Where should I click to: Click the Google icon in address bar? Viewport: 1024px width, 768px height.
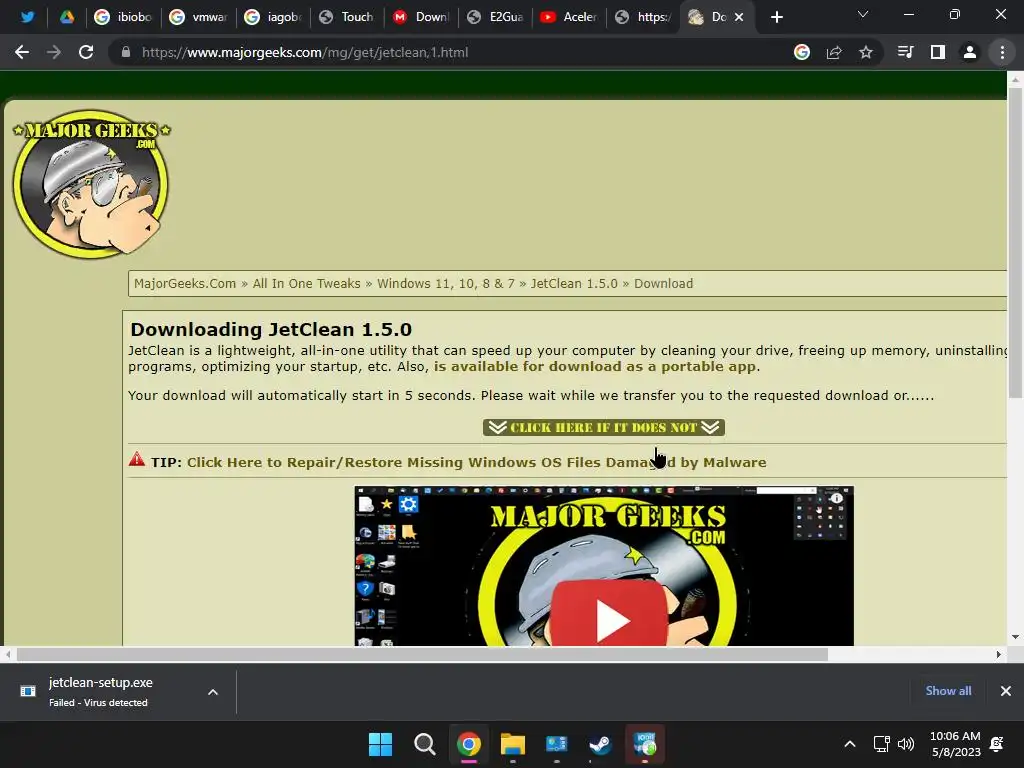[x=802, y=52]
